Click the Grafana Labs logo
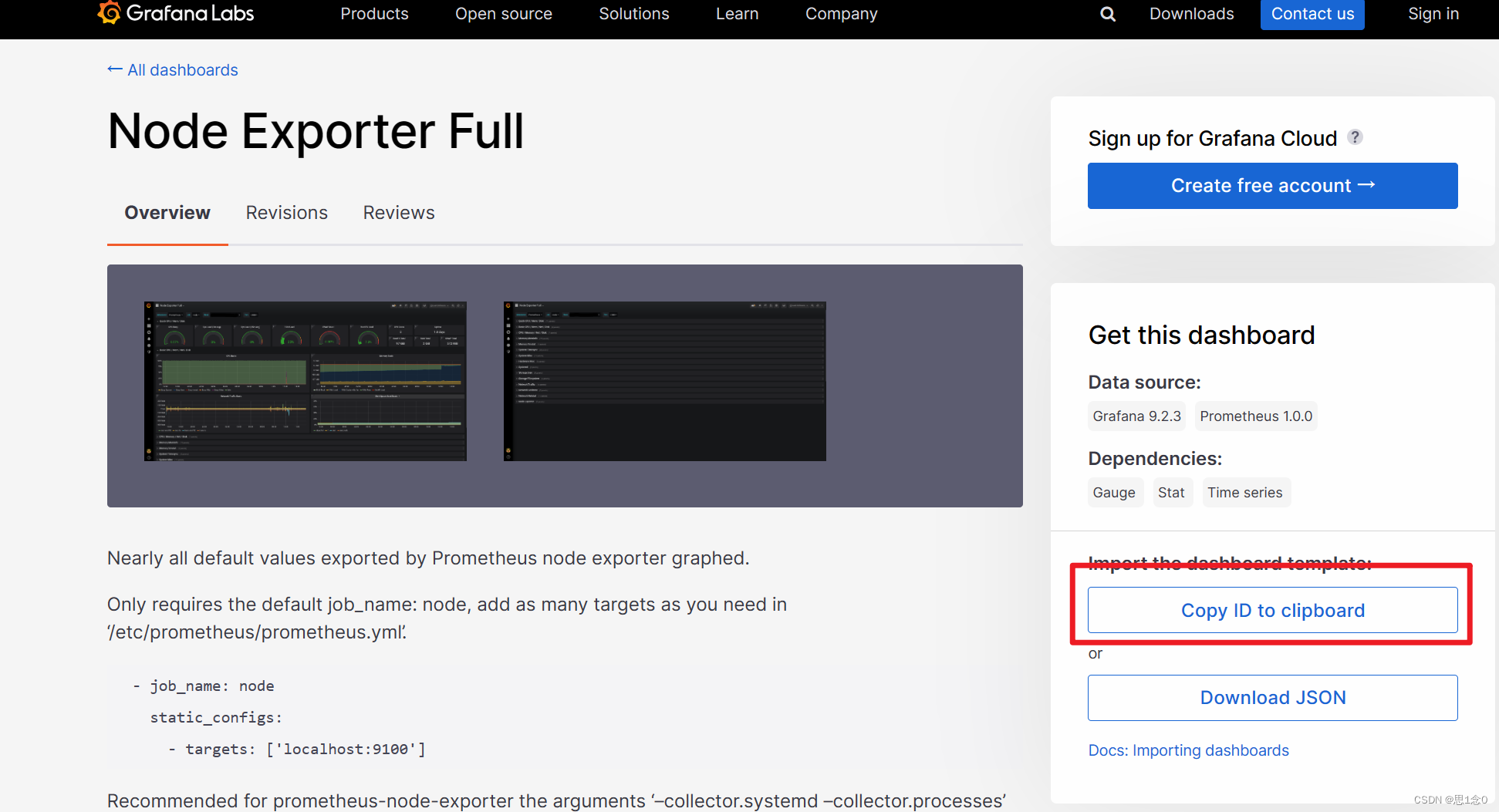1499x812 pixels. [x=176, y=13]
